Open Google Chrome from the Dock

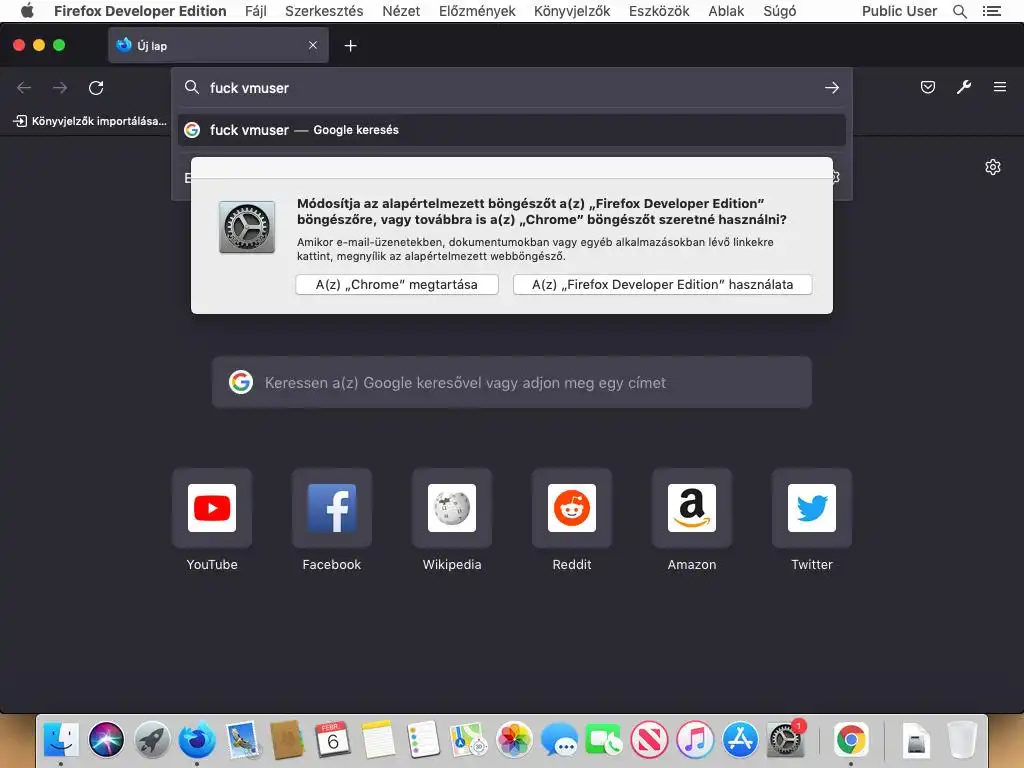(851, 740)
